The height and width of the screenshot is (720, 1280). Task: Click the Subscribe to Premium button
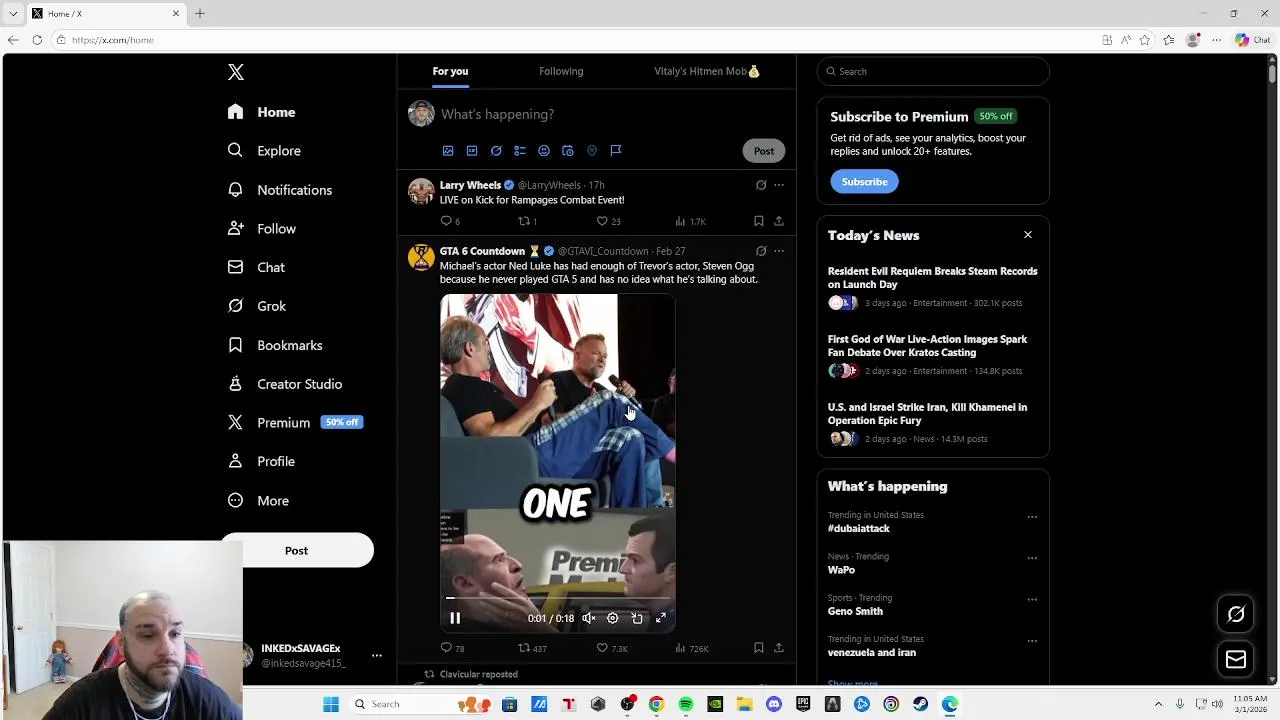click(864, 182)
